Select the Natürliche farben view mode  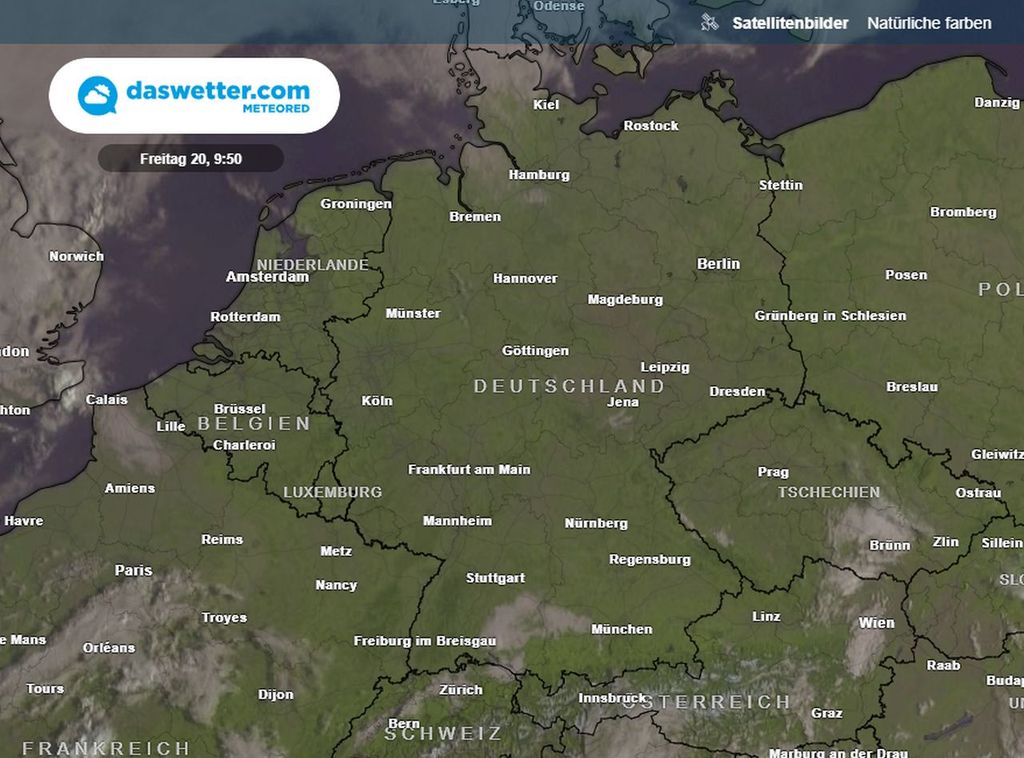pos(928,22)
